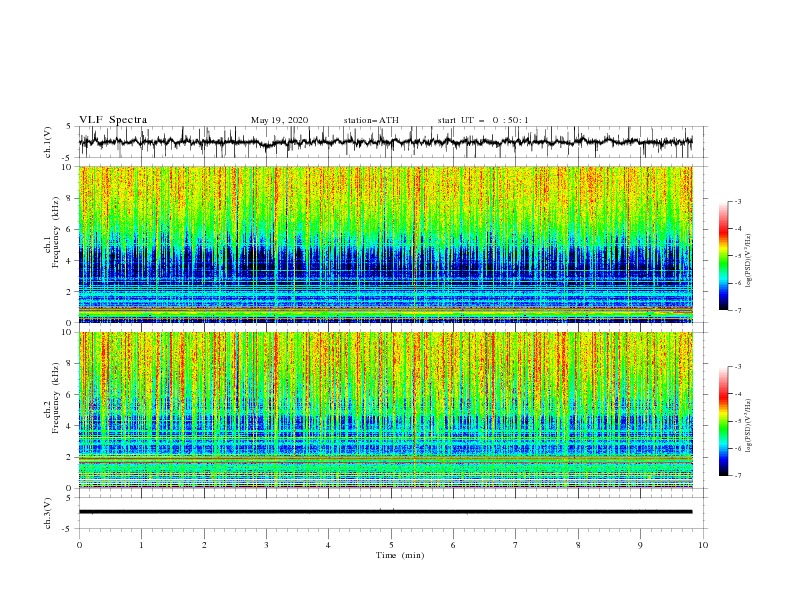Click time axis tick label 3
The height and width of the screenshot is (612, 792).
point(266,545)
